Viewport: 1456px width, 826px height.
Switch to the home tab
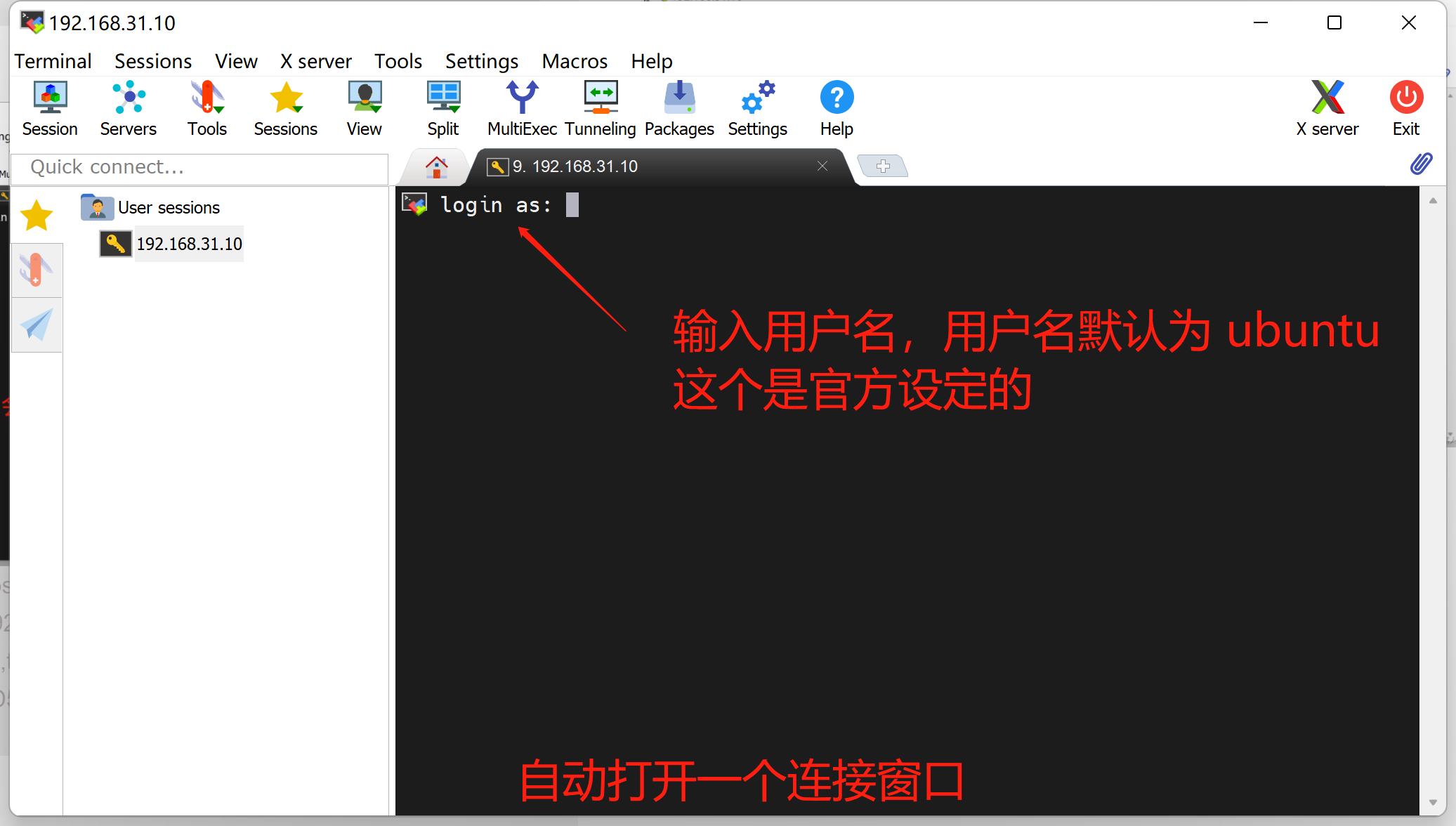tap(436, 166)
